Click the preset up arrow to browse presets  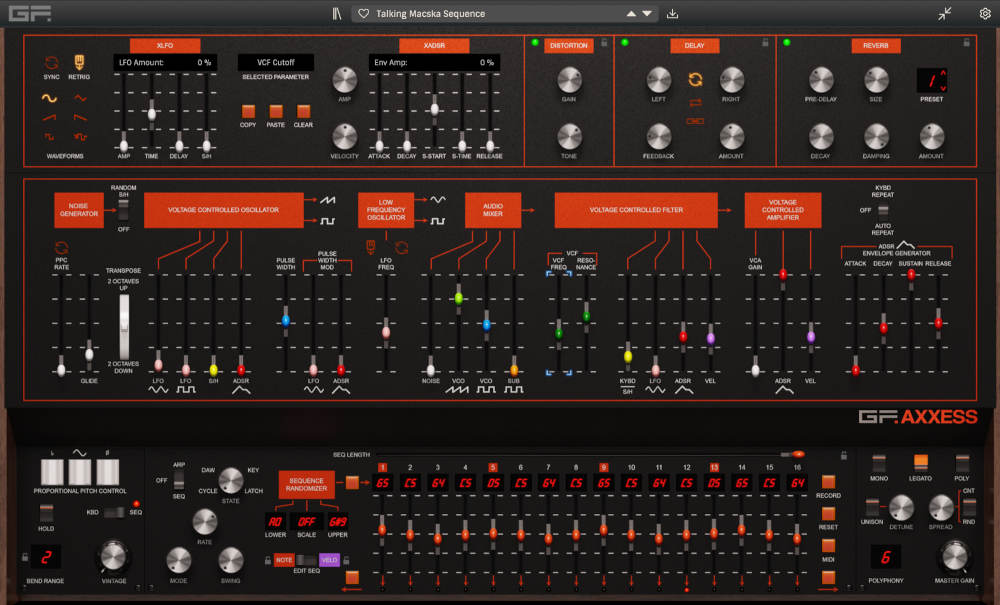click(630, 14)
